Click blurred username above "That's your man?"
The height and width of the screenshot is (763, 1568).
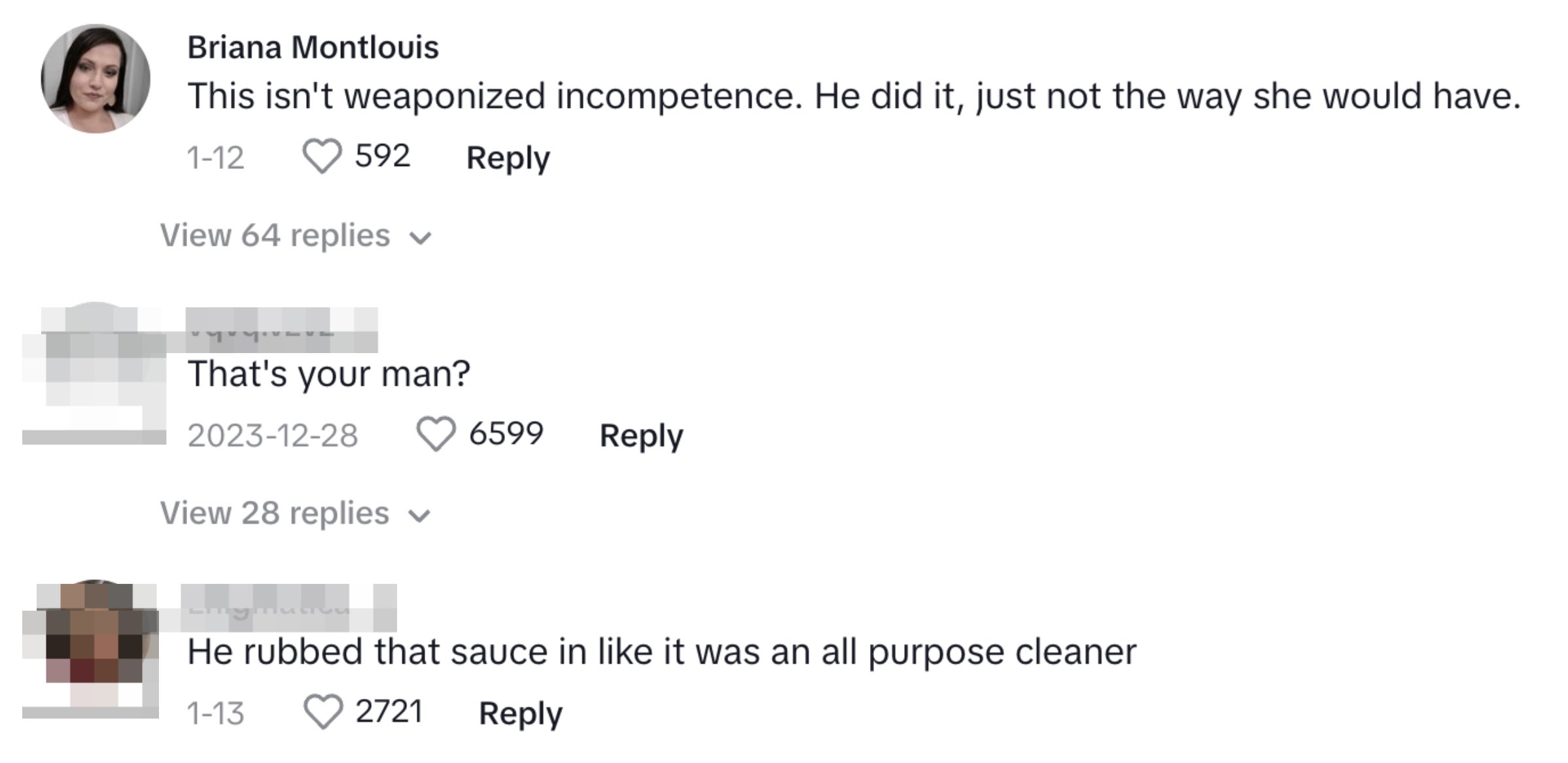coord(281,330)
